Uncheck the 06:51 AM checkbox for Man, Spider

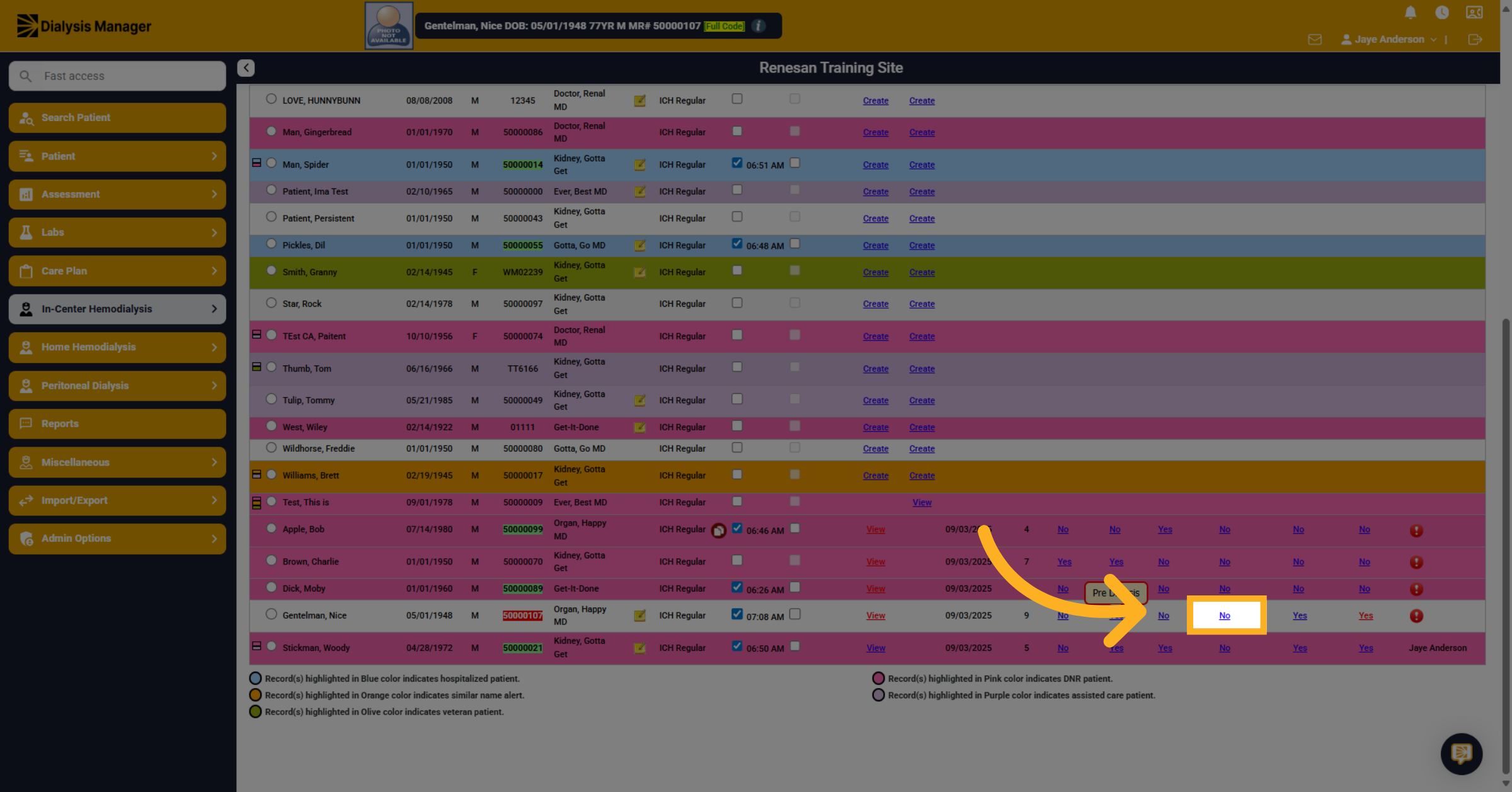[736, 163]
